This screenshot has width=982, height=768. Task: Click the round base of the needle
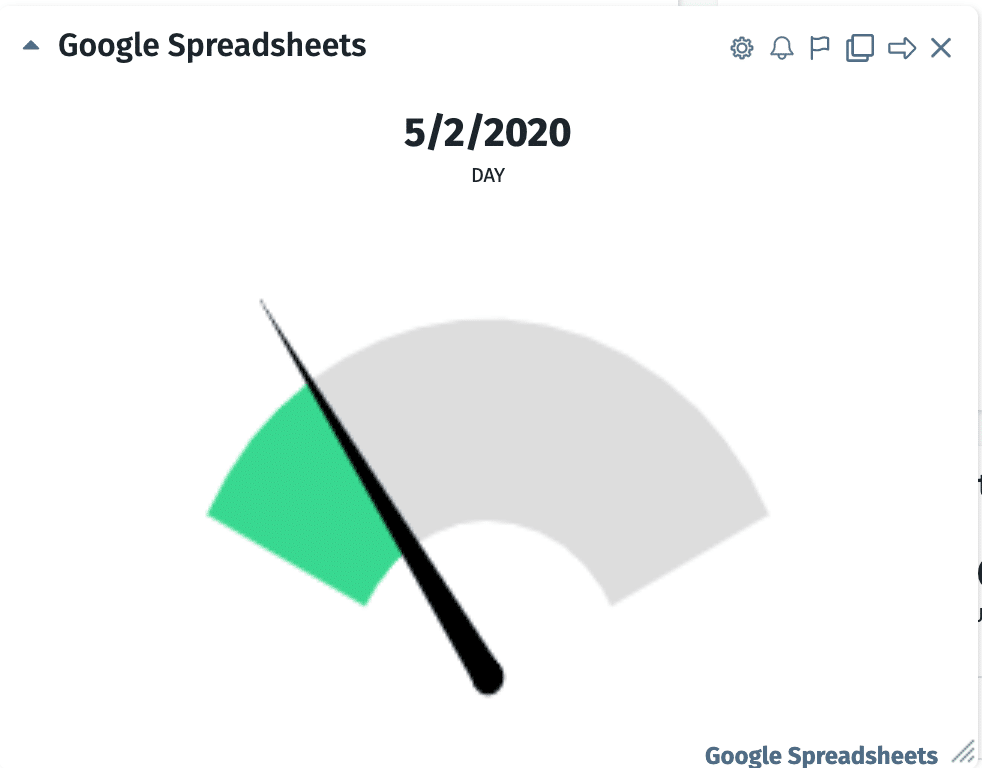pyautogui.click(x=487, y=678)
